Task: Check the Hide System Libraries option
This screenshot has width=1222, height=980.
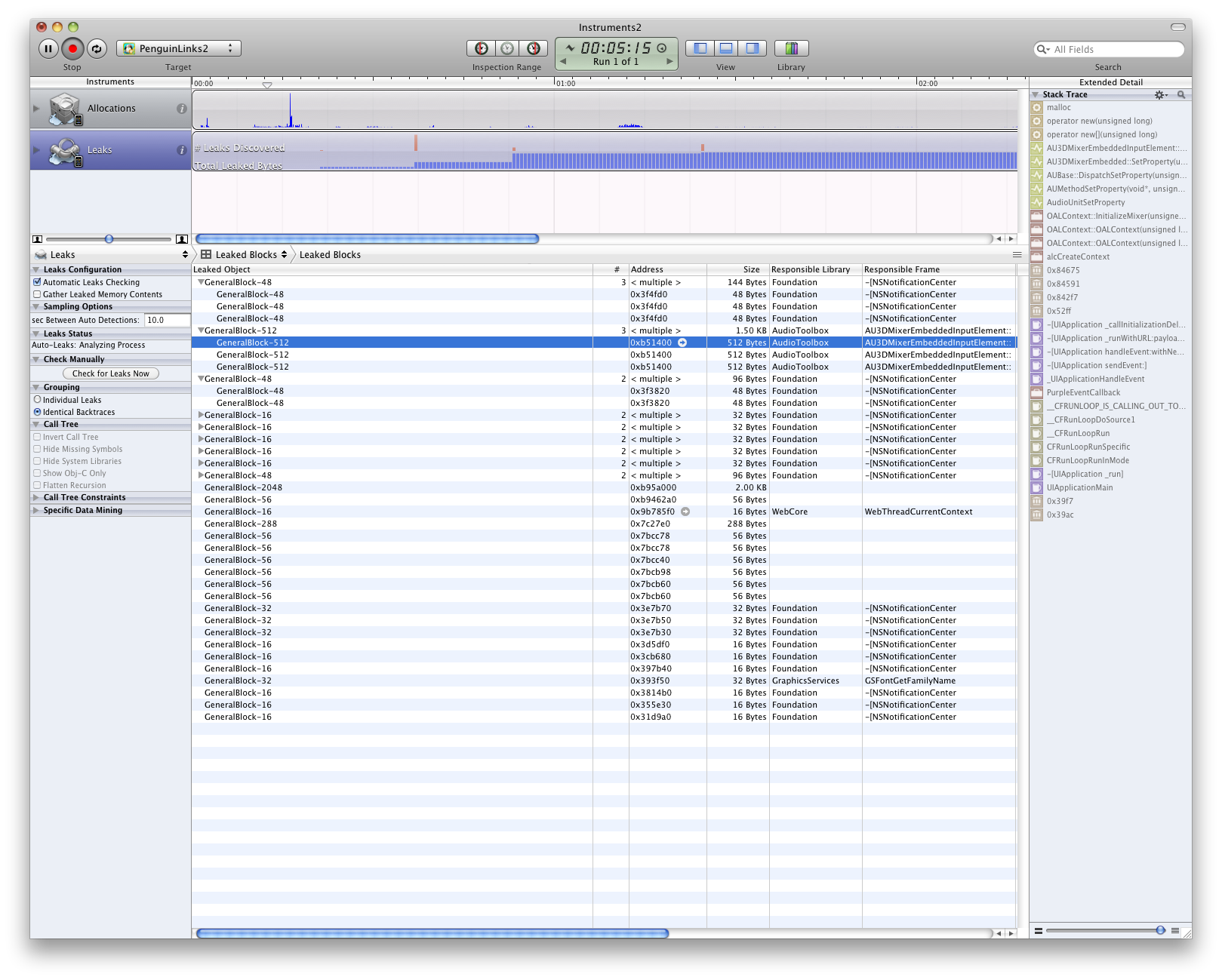Action: pos(37,461)
